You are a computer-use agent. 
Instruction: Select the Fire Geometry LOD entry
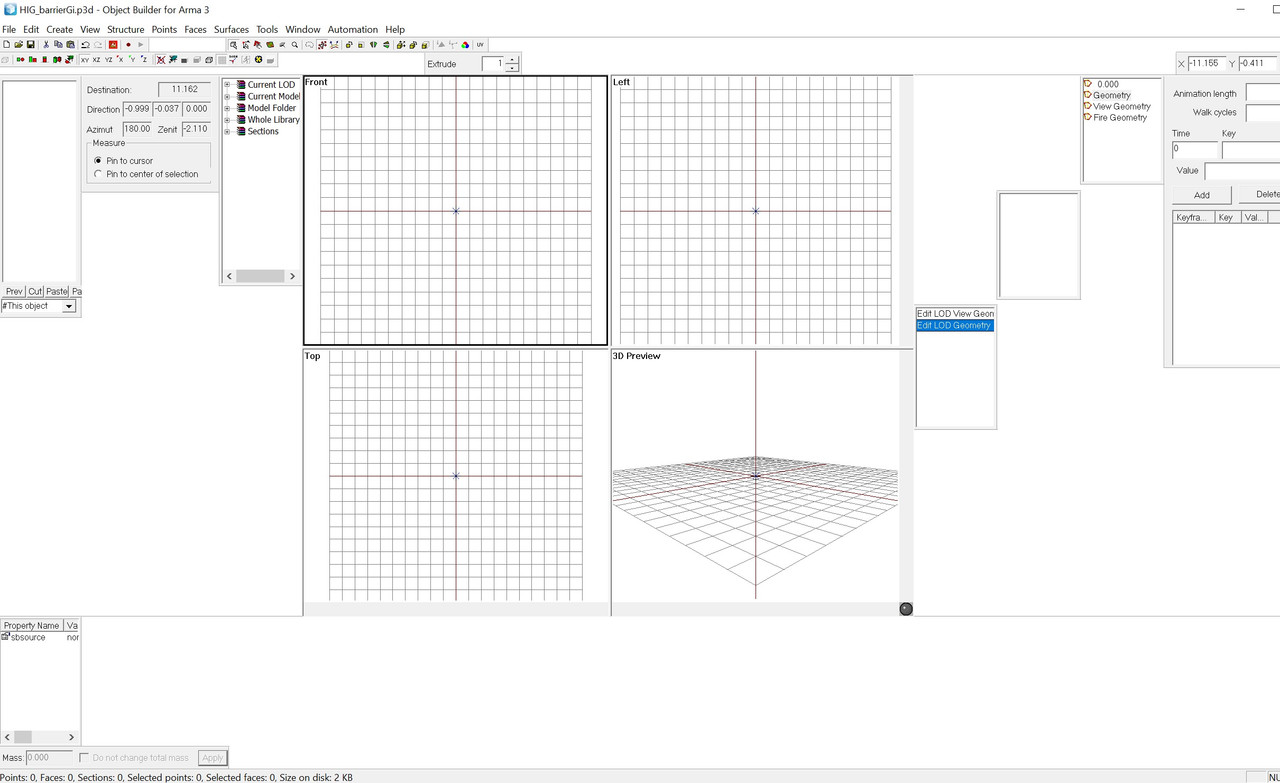pos(1119,117)
